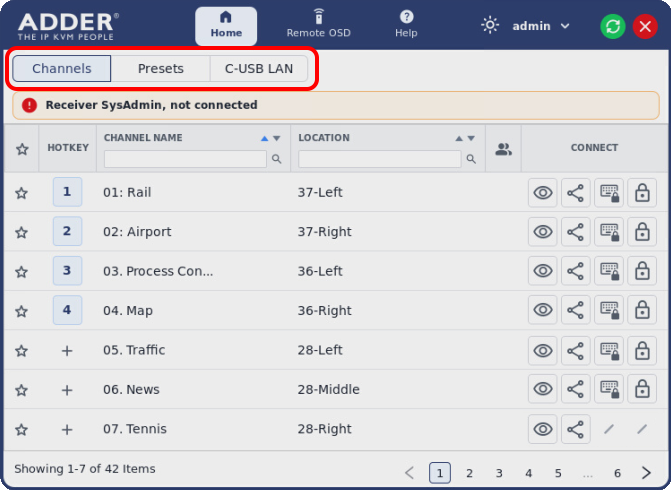Connect view-only to 06. News

543,389
